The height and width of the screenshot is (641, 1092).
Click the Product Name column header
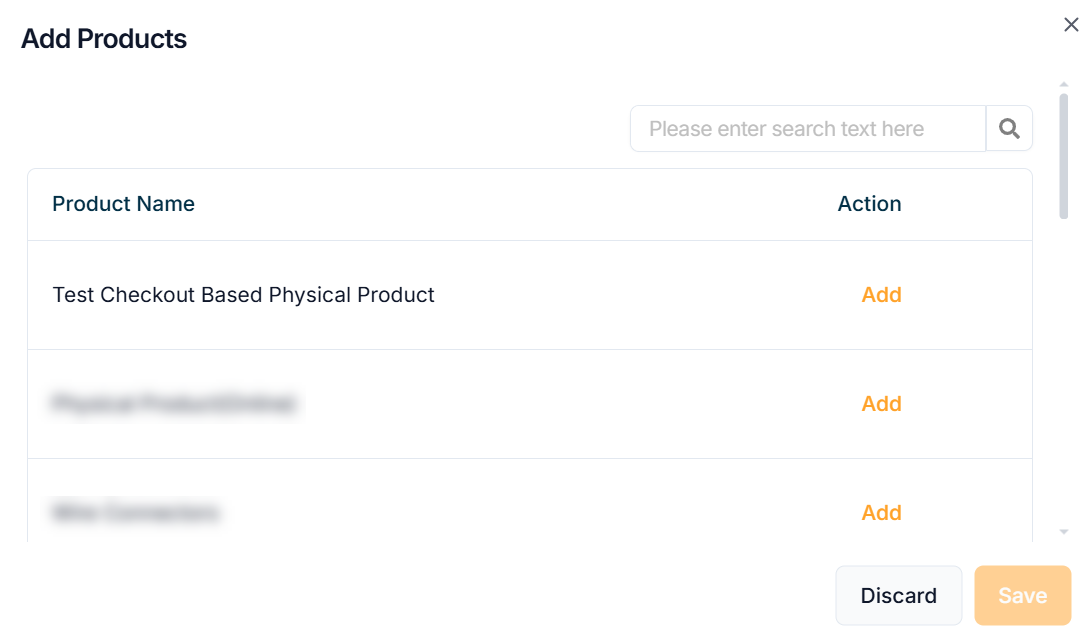(x=123, y=204)
